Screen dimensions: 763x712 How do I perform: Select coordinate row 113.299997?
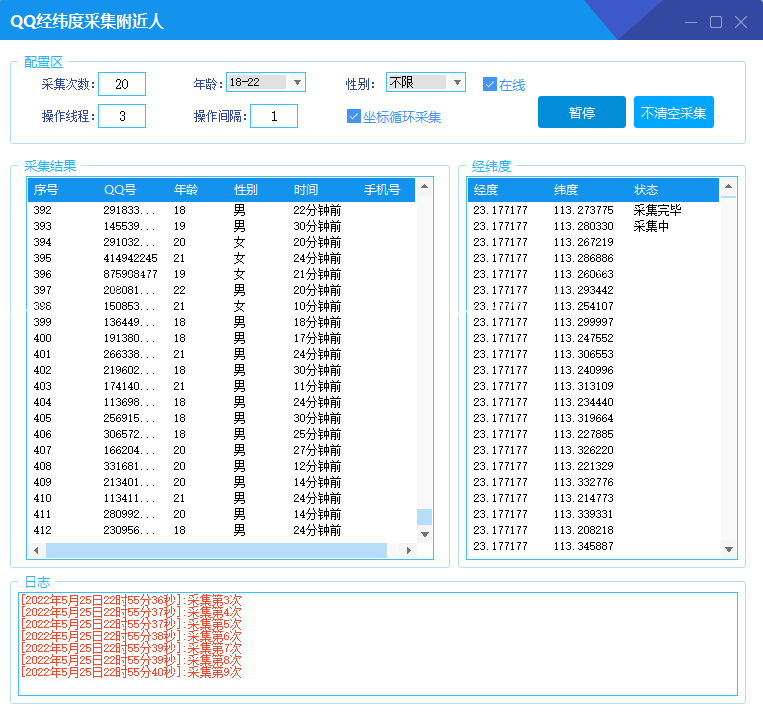(593, 322)
